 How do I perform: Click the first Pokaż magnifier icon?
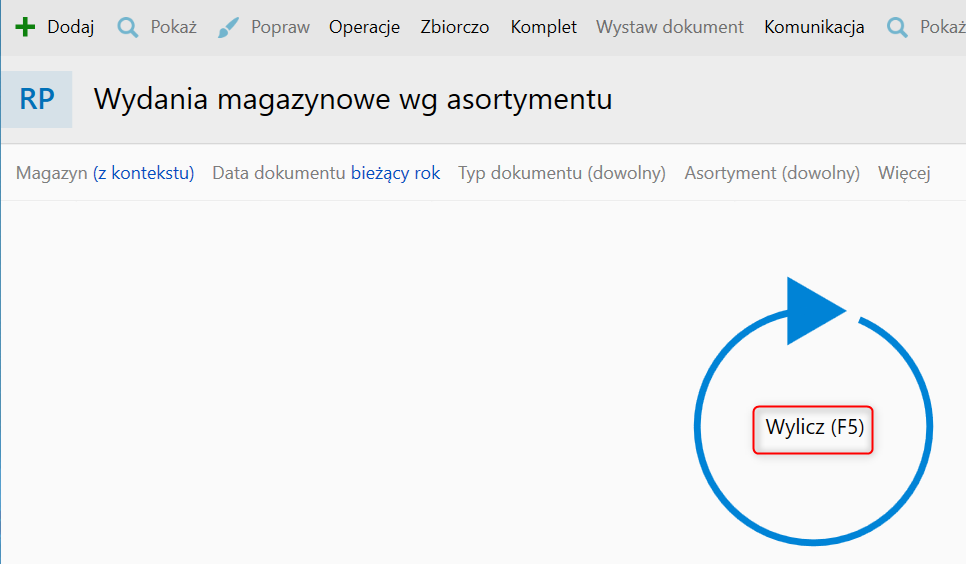tap(128, 27)
